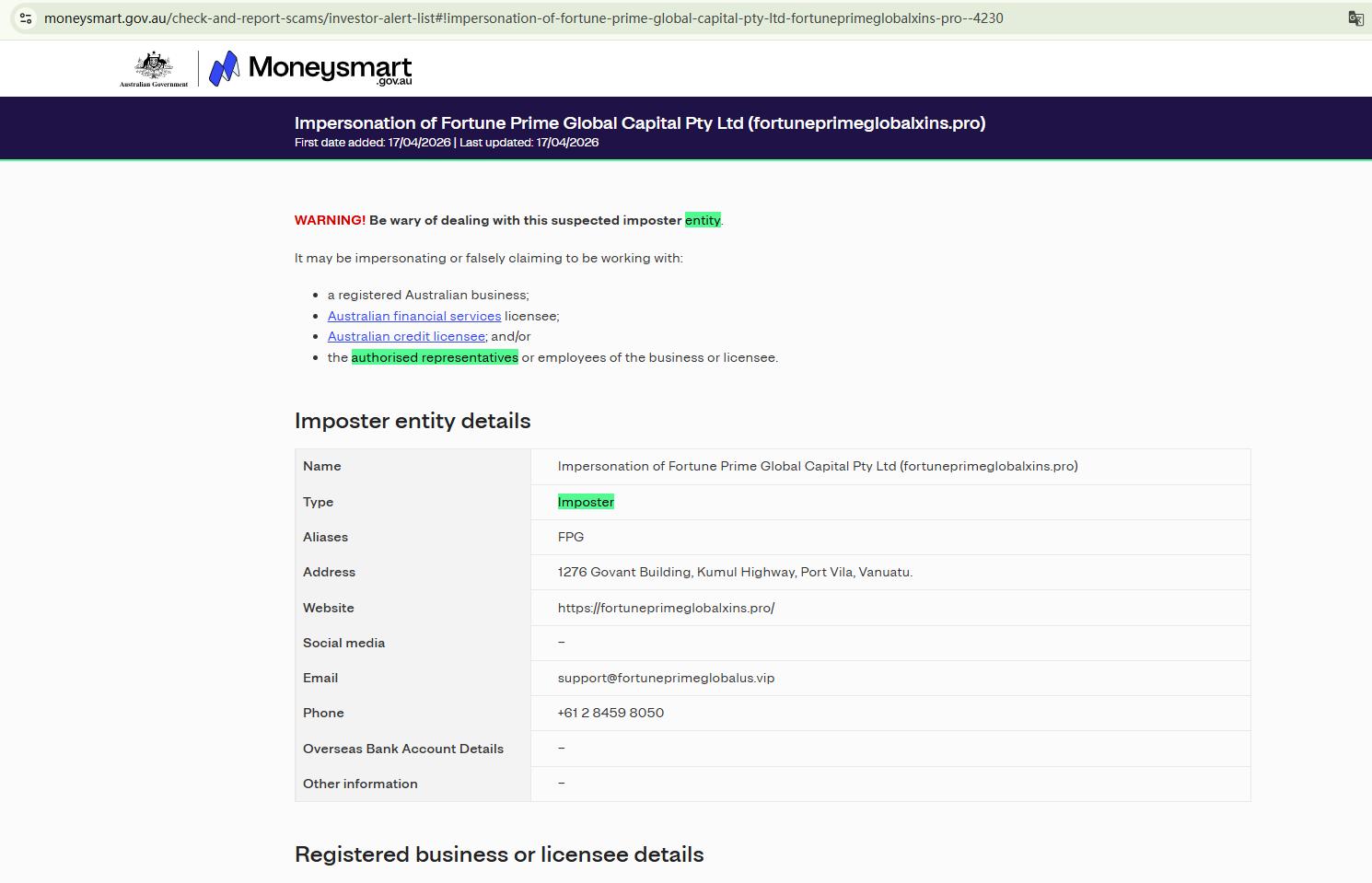Viewport: 1372px width, 883px height.
Task: Click the alias value FPG
Action: tap(571, 537)
